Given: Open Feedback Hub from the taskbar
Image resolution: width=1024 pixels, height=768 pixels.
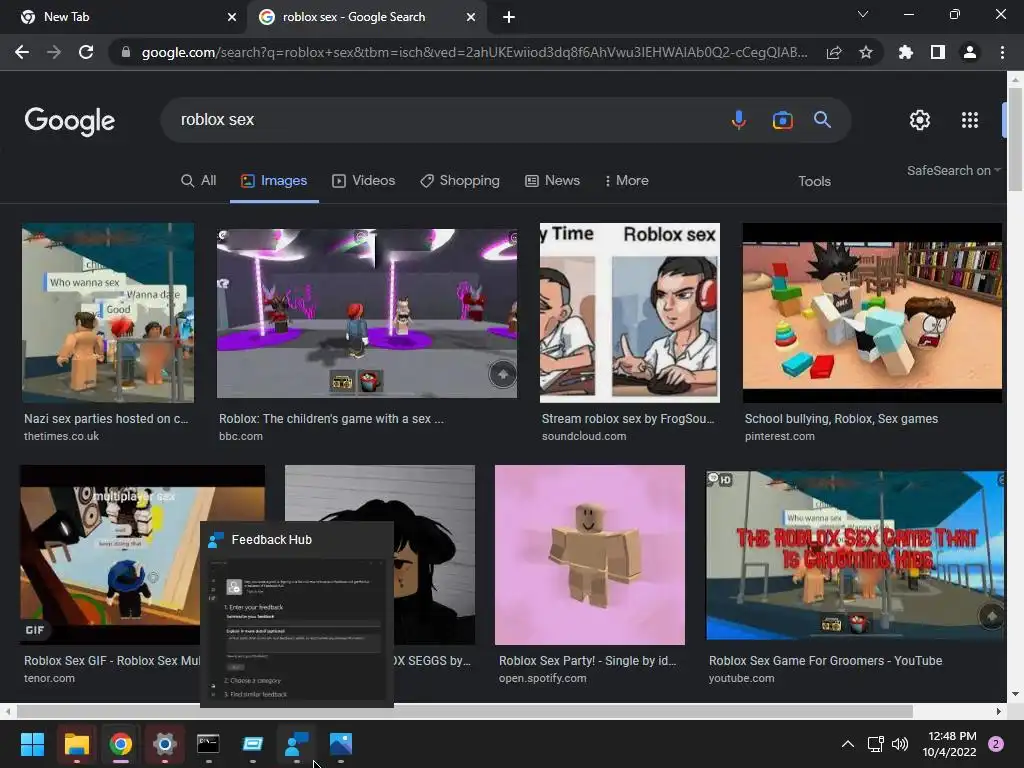Looking at the screenshot, I should (297, 744).
